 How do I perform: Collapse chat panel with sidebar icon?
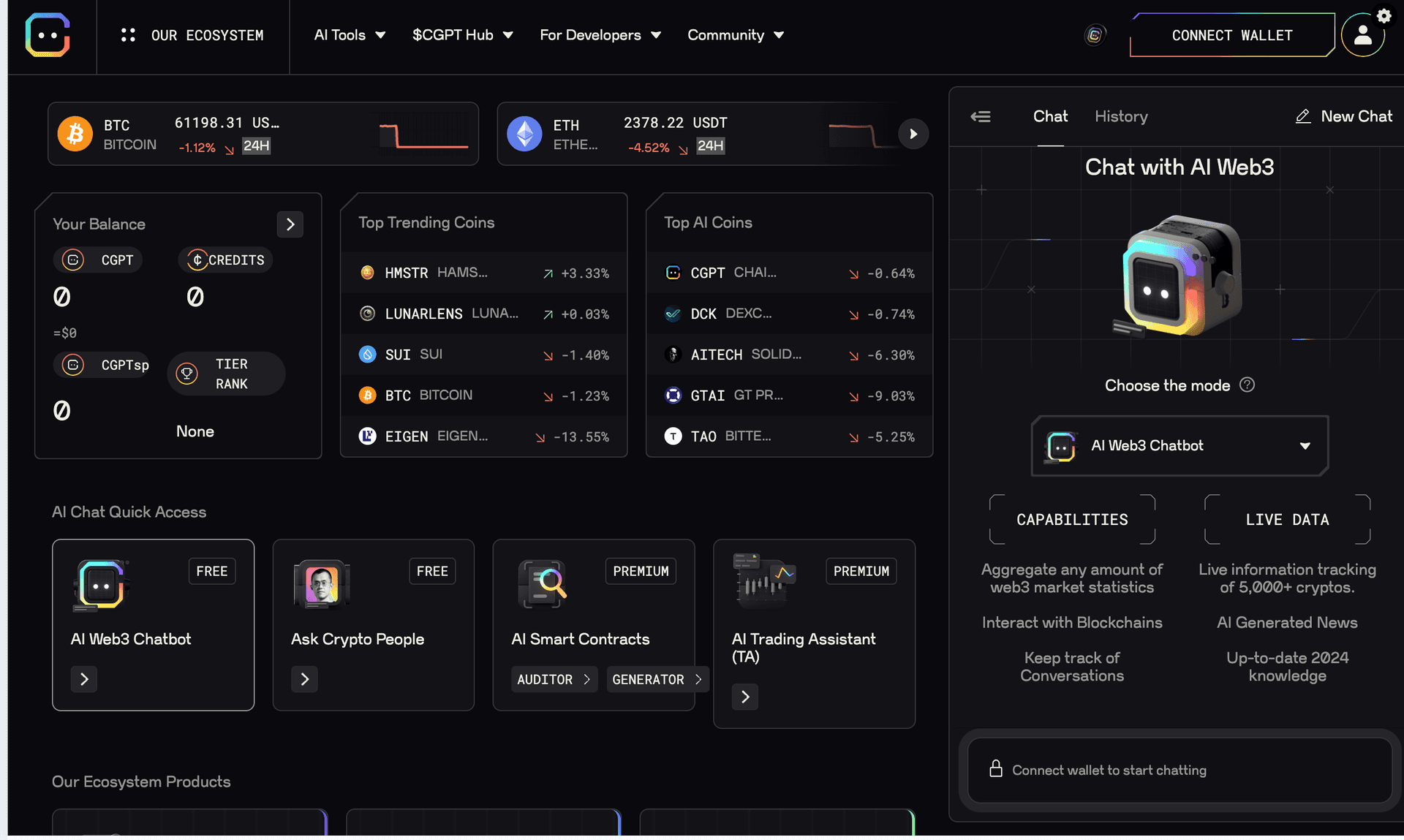click(981, 116)
